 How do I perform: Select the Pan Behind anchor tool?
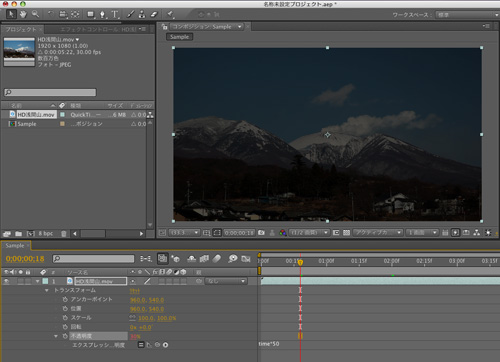pos(75,14)
